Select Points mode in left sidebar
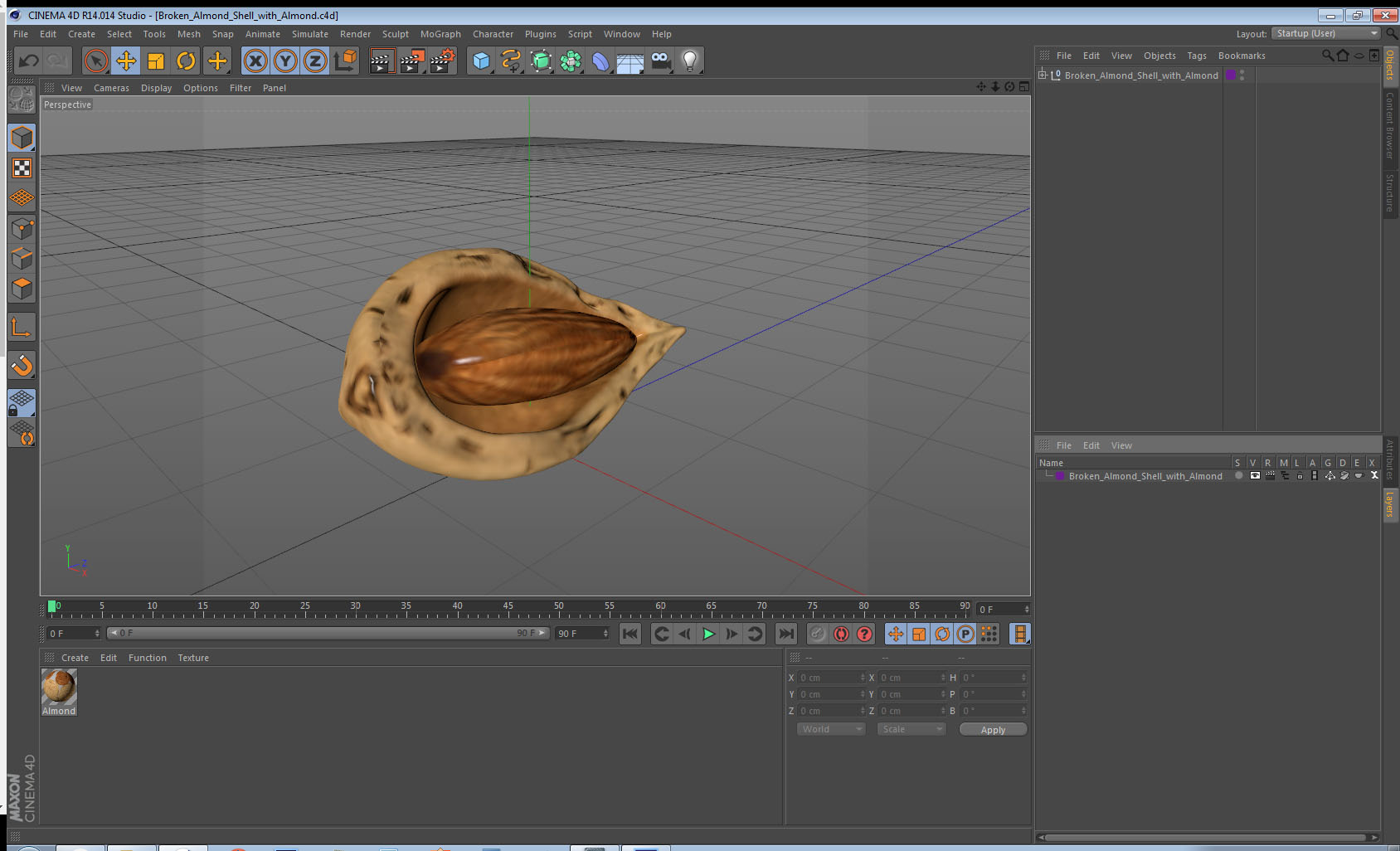 point(22,229)
